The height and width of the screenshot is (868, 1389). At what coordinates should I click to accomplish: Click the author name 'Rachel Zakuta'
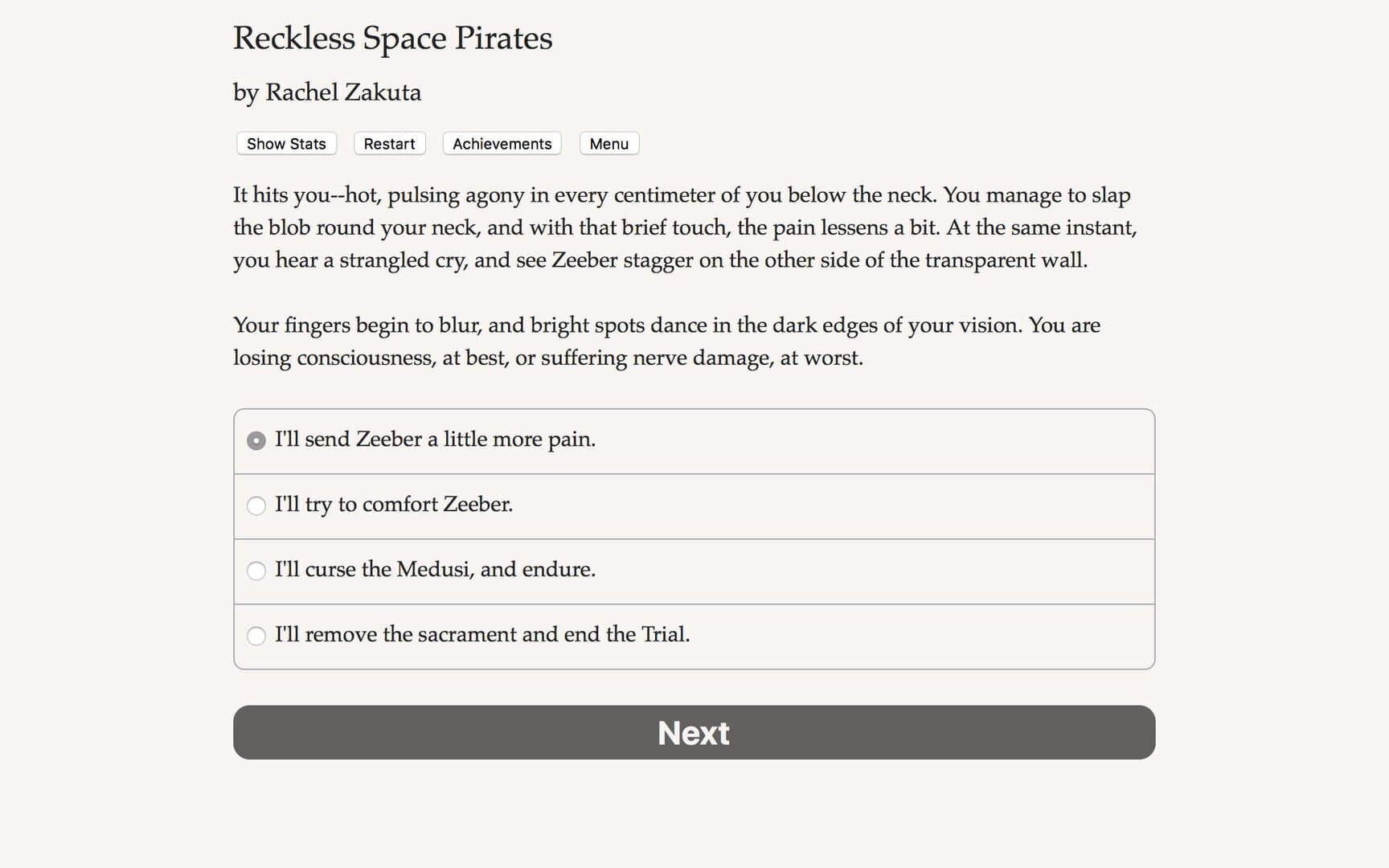tap(326, 92)
